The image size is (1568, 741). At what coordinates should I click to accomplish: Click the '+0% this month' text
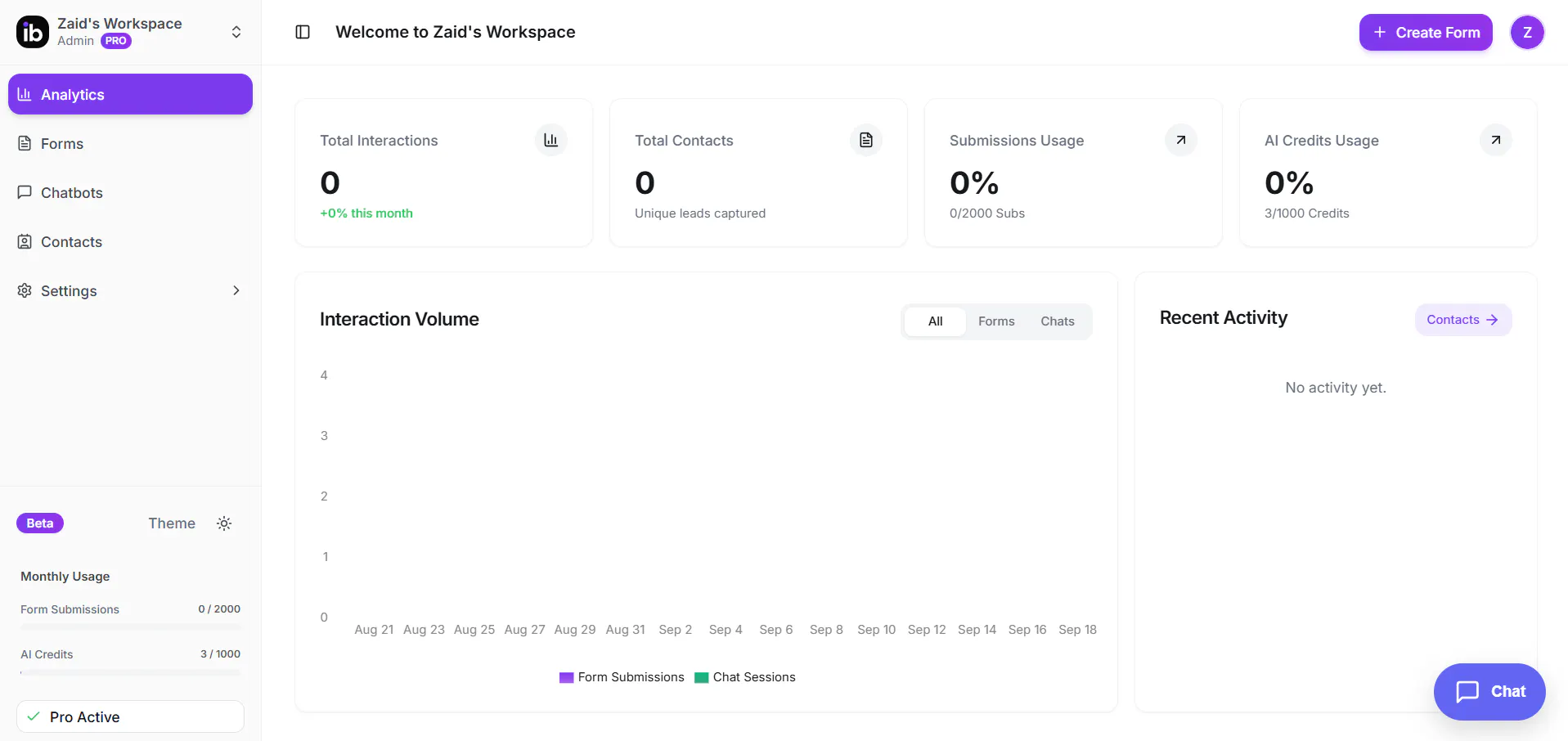point(366,213)
